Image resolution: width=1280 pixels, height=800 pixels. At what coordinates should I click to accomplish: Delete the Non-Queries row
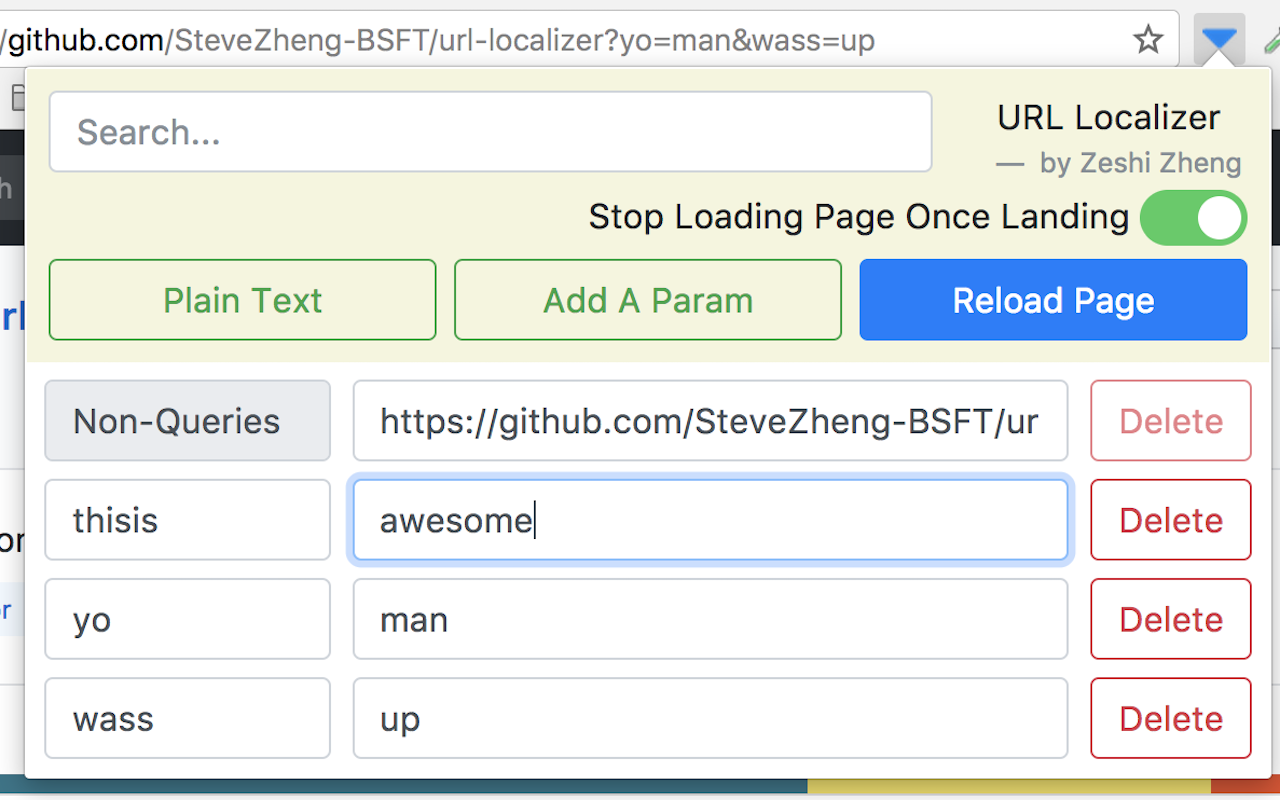pos(1170,421)
